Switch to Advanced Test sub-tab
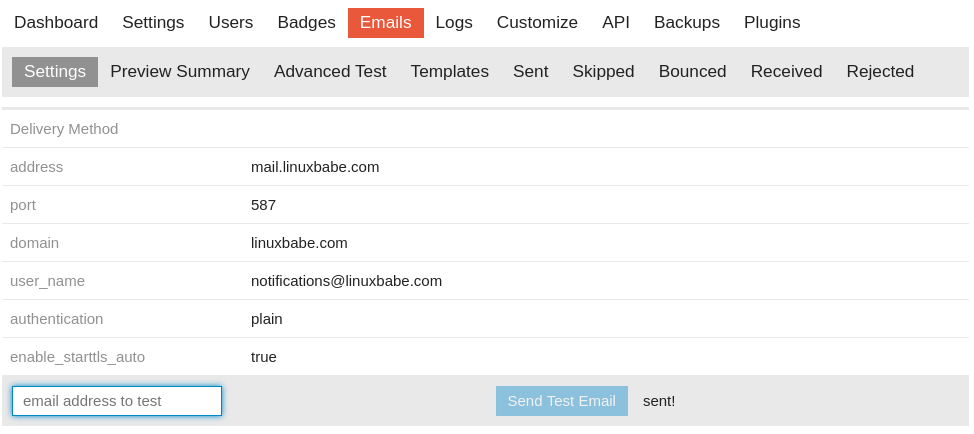The width and height of the screenshot is (974, 434). point(330,72)
